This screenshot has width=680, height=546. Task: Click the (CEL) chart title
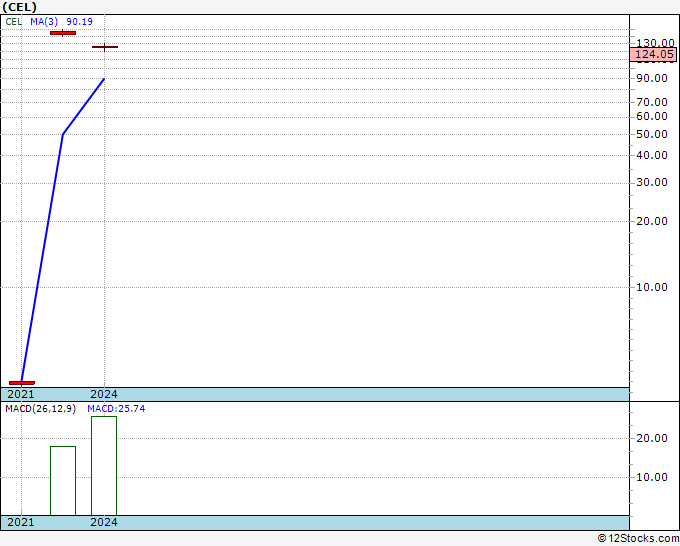[20, 7]
